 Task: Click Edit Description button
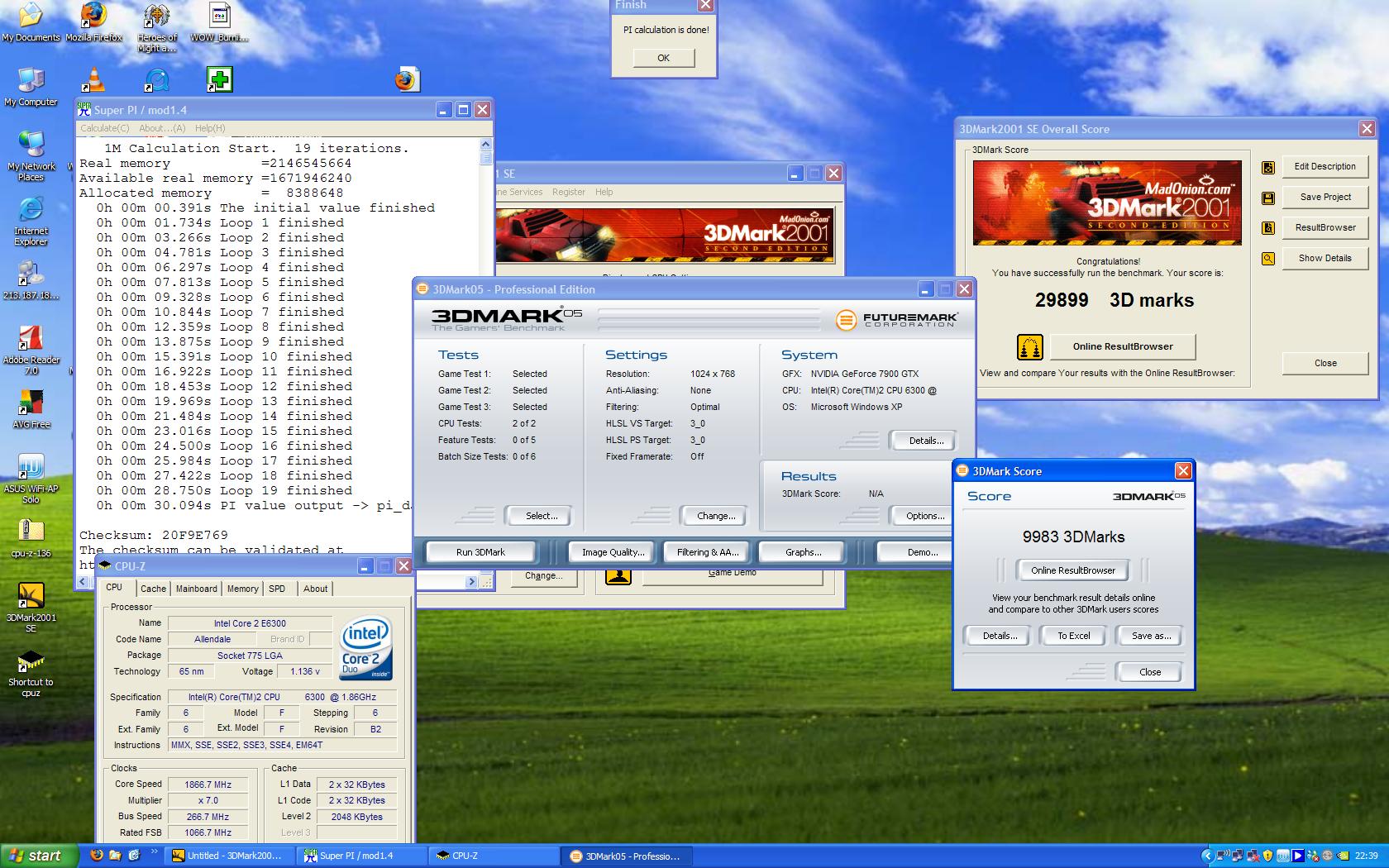(1325, 166)
